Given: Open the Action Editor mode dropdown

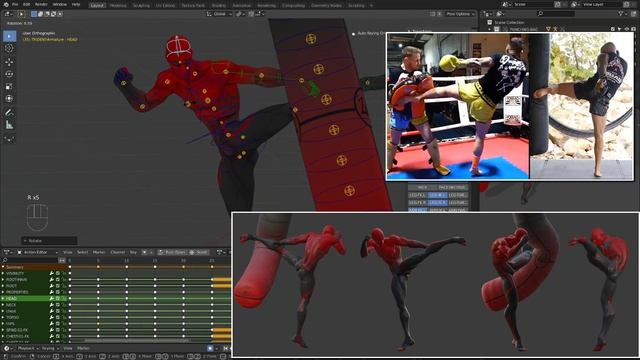Looking at the screenshot, I should click(37, 252).
